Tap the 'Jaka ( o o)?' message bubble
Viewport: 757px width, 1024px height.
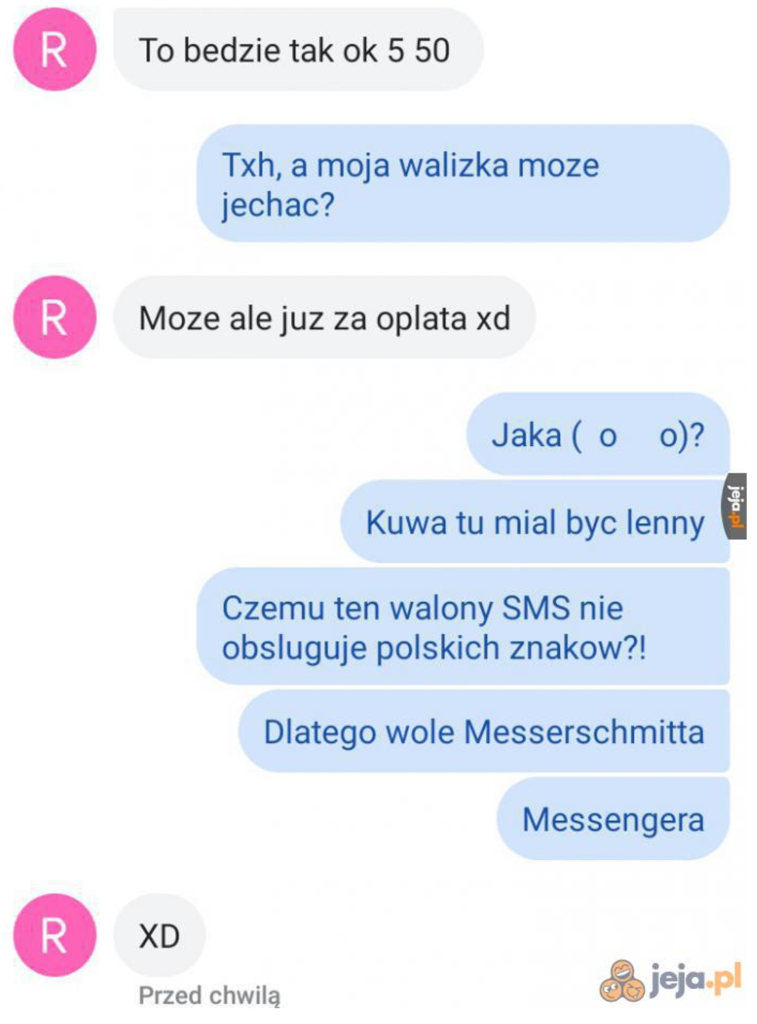(x=598, y=434)
